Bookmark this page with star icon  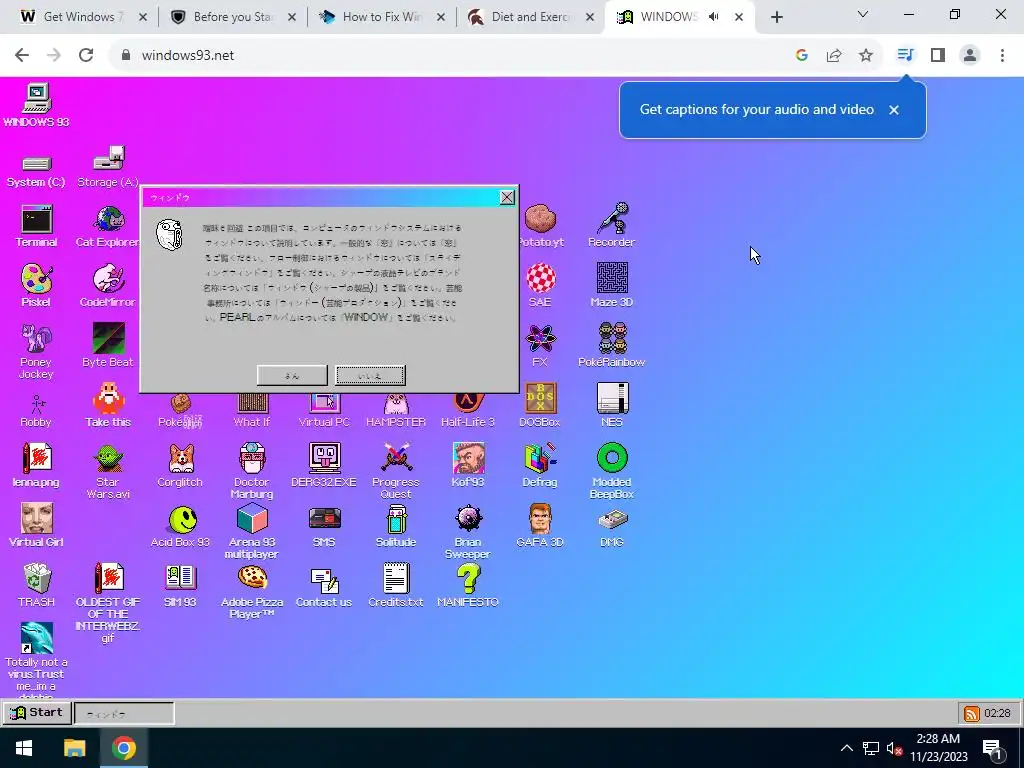point(866,56)
